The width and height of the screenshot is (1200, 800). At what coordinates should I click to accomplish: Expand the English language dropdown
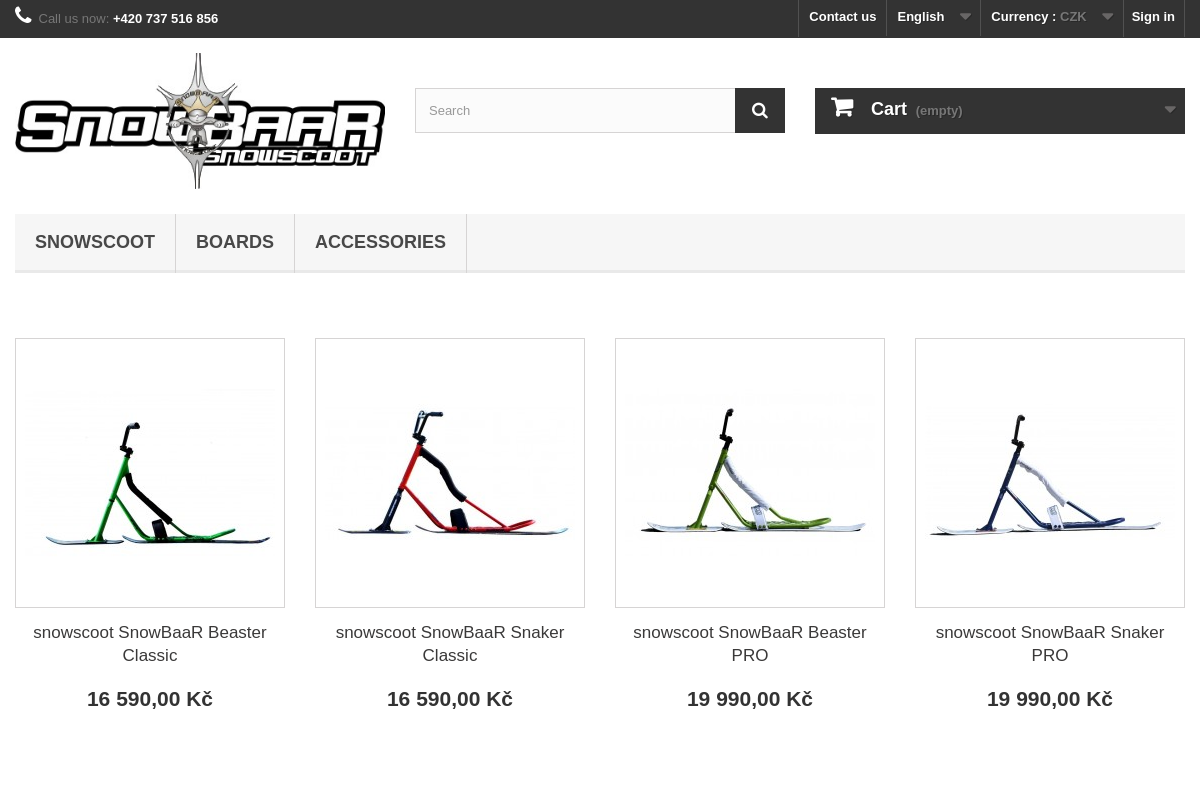click(x=964, y=17)
